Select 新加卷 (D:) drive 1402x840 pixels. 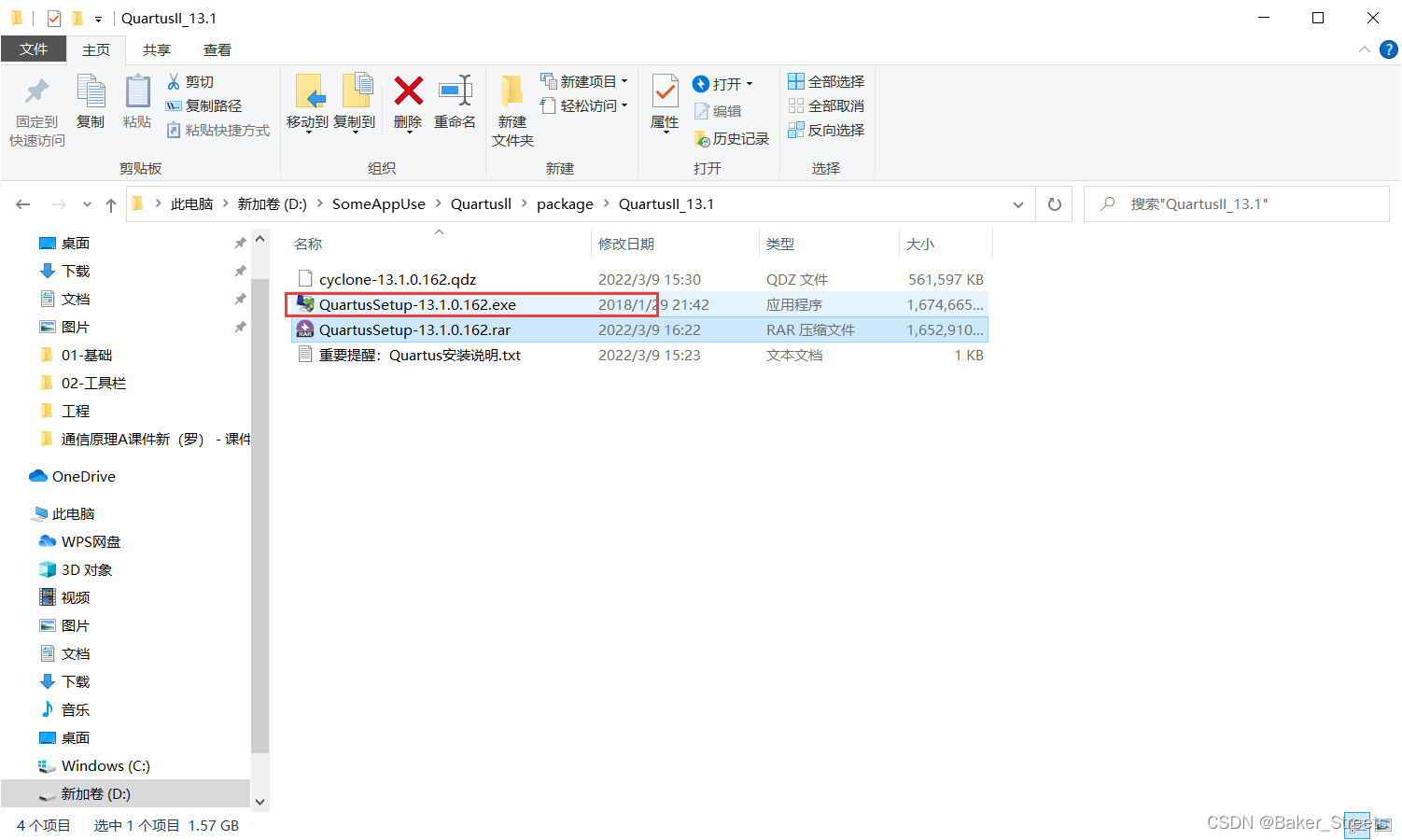(95, 793)
